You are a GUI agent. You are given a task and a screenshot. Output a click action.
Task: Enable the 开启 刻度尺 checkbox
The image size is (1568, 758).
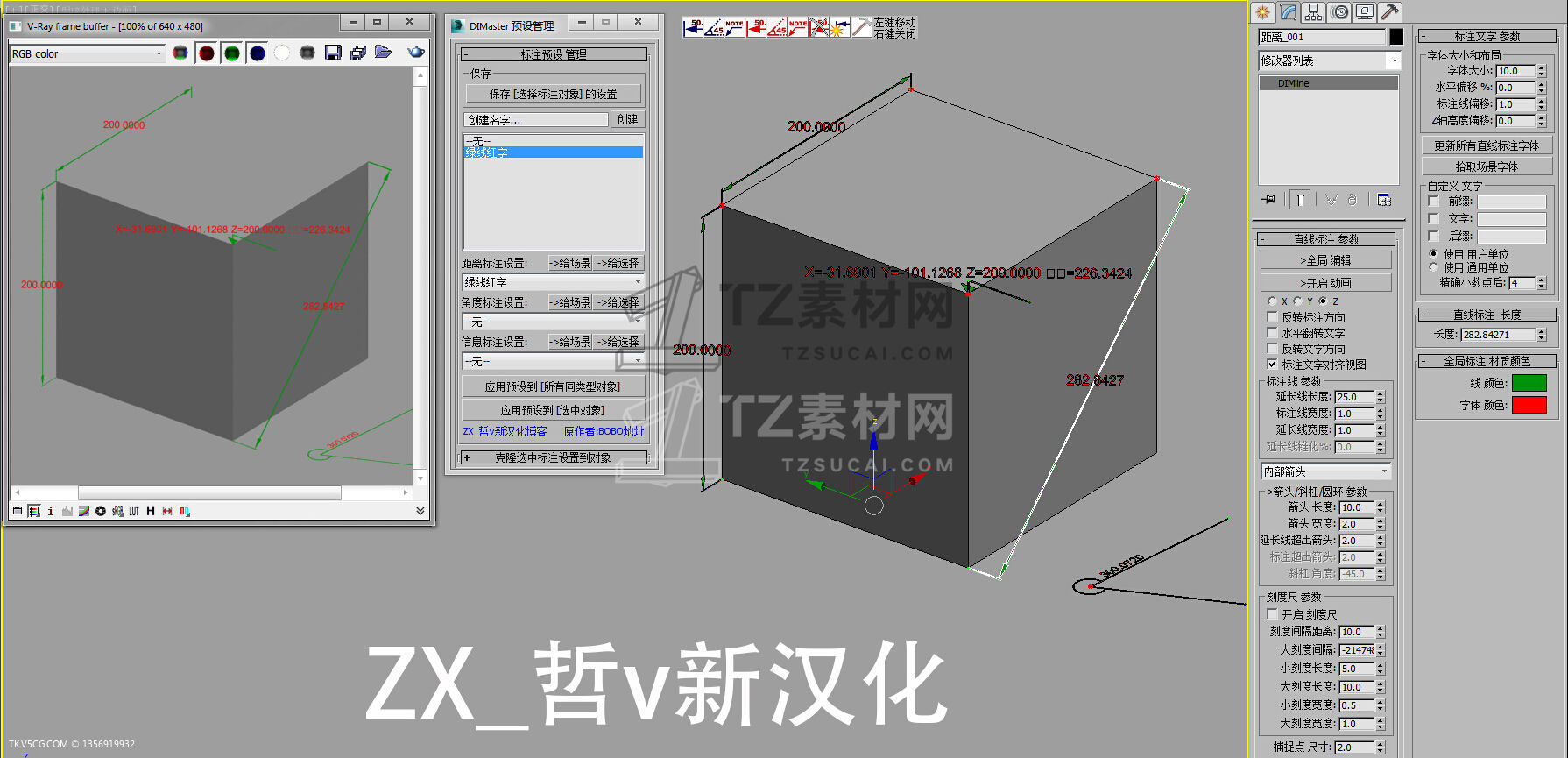point(1272,614)
